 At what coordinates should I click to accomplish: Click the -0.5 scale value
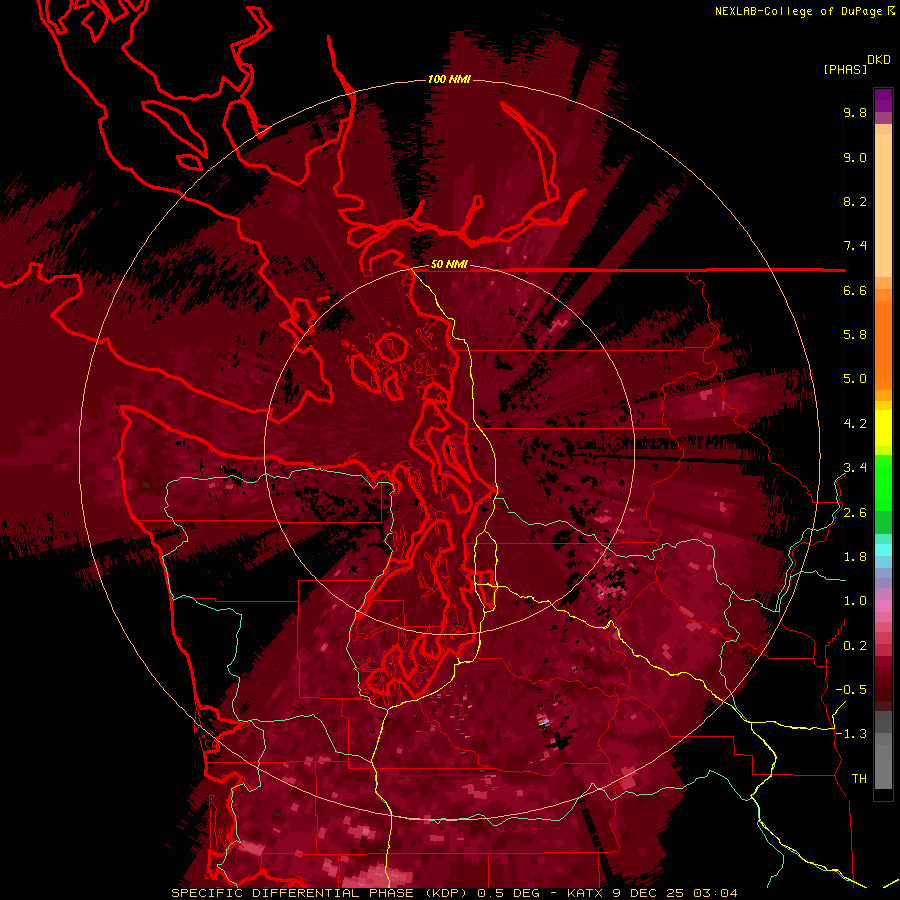[851, 690]
